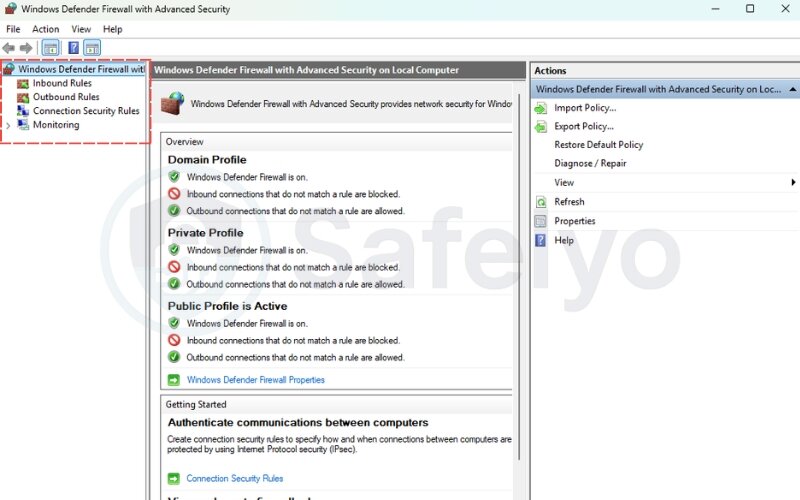Open Windows Defender Firewall Properties link
800x500 pixels.
[255, 380]
